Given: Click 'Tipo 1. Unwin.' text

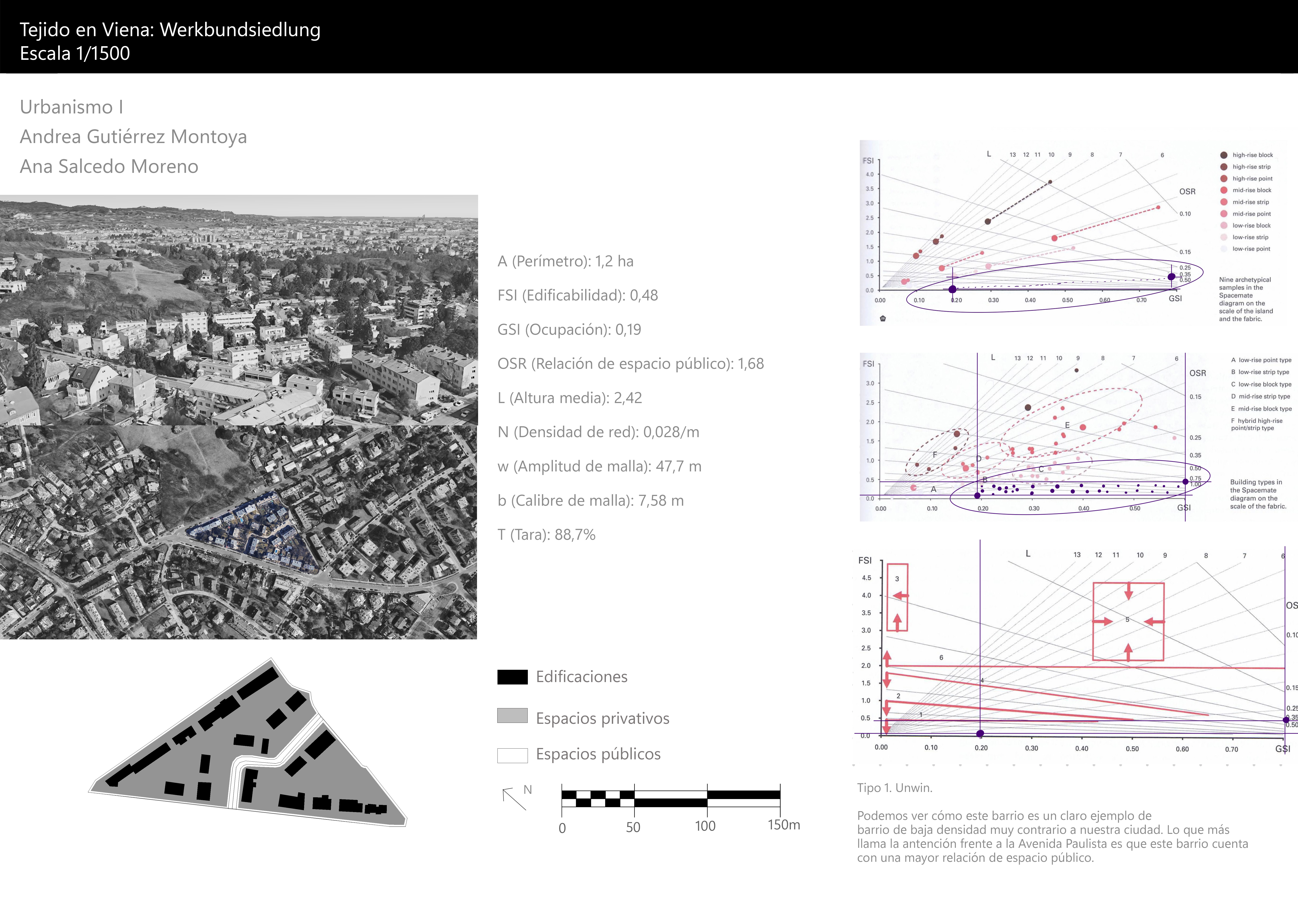Looking at the screenshot, I should 895,788.
